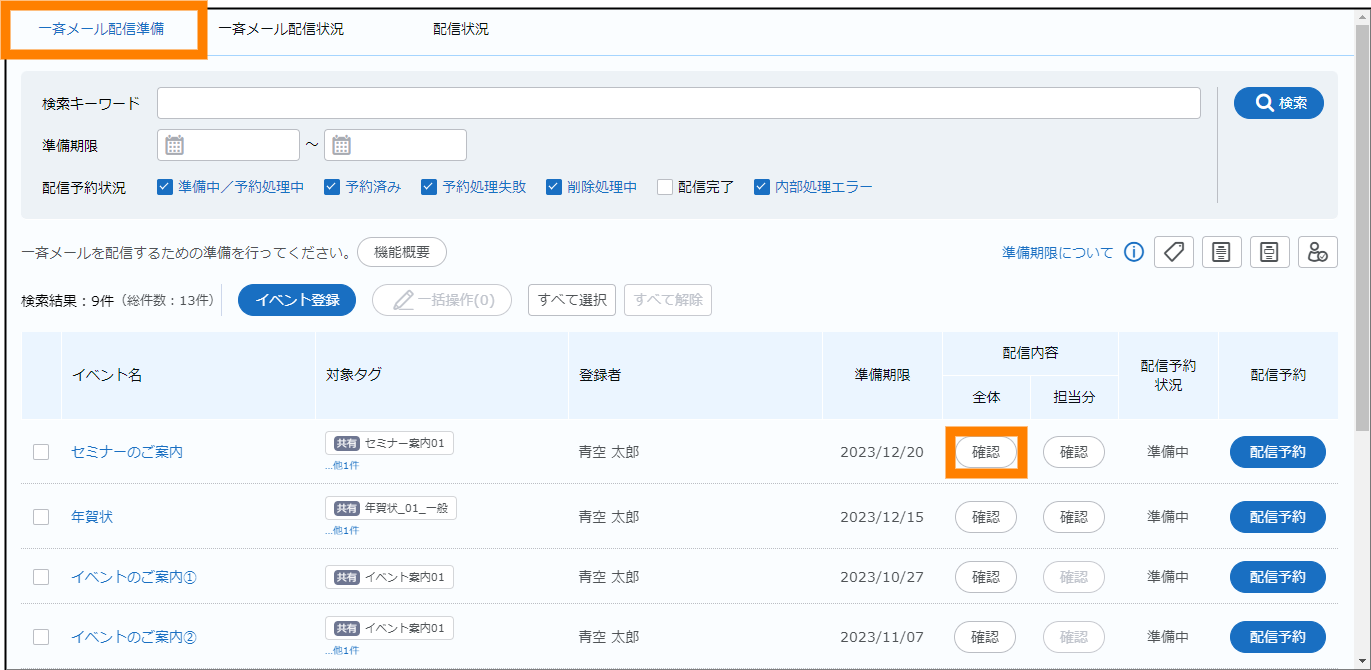Screen dimensions: 1371x670
Task: Open the start date calendar picker for 準備期限
Action: click(x=175, y=145)
